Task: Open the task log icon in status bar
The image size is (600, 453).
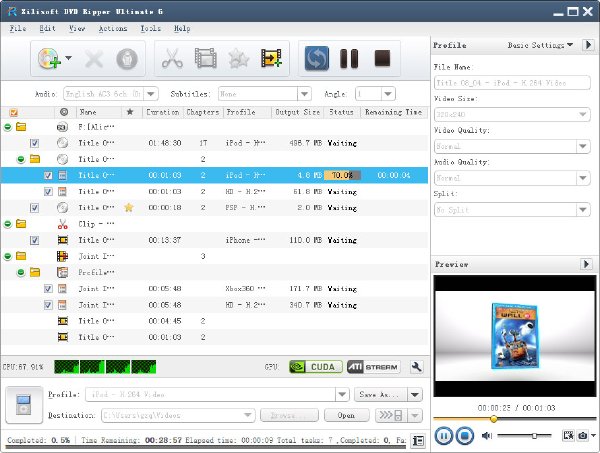Action: coord(418,441)
